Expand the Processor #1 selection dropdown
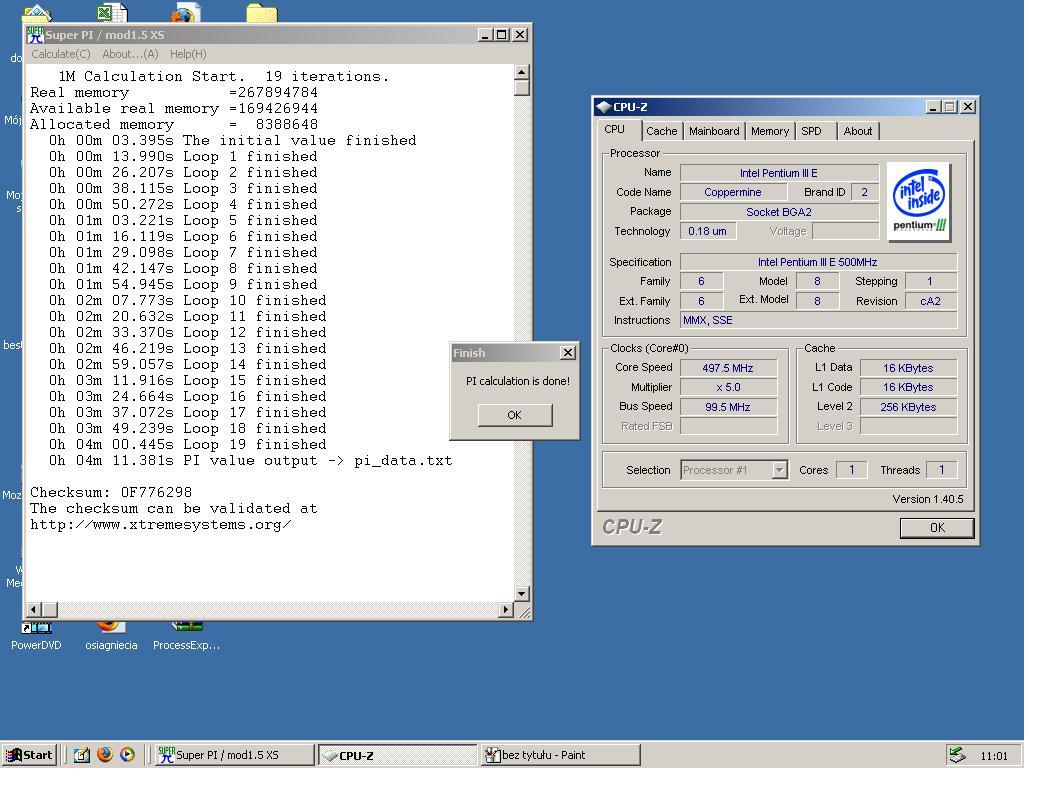1054x790 pixels. pos(780,470)
